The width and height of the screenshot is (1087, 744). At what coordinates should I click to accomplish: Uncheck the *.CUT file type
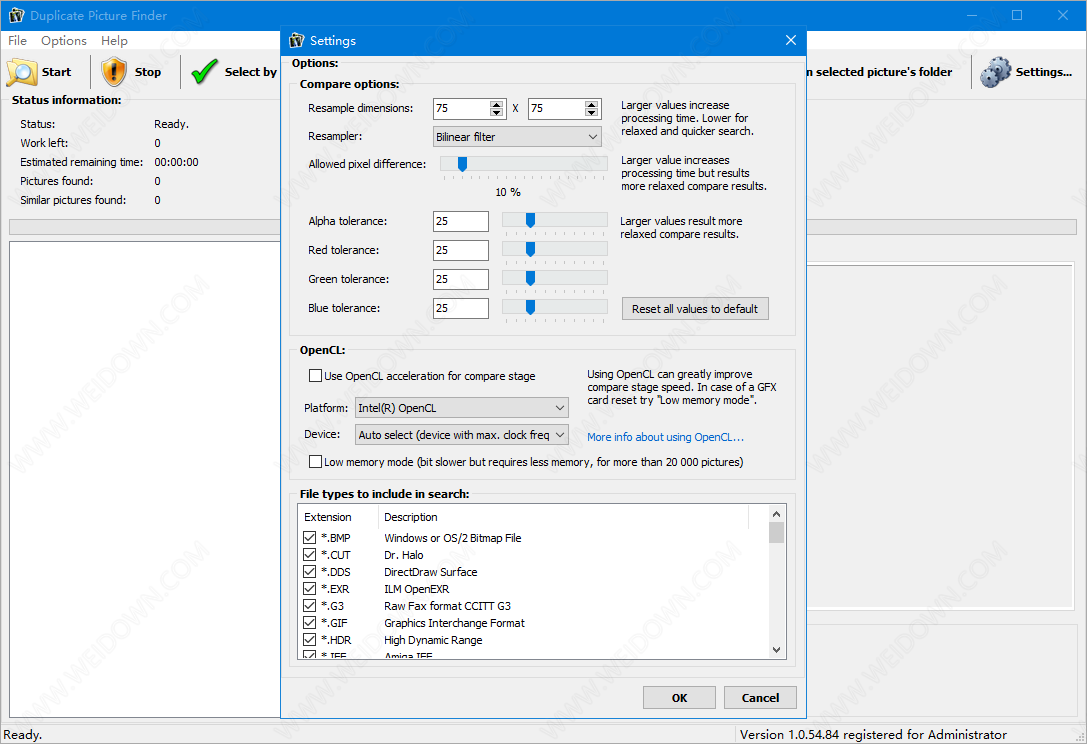tap(310, 555)
